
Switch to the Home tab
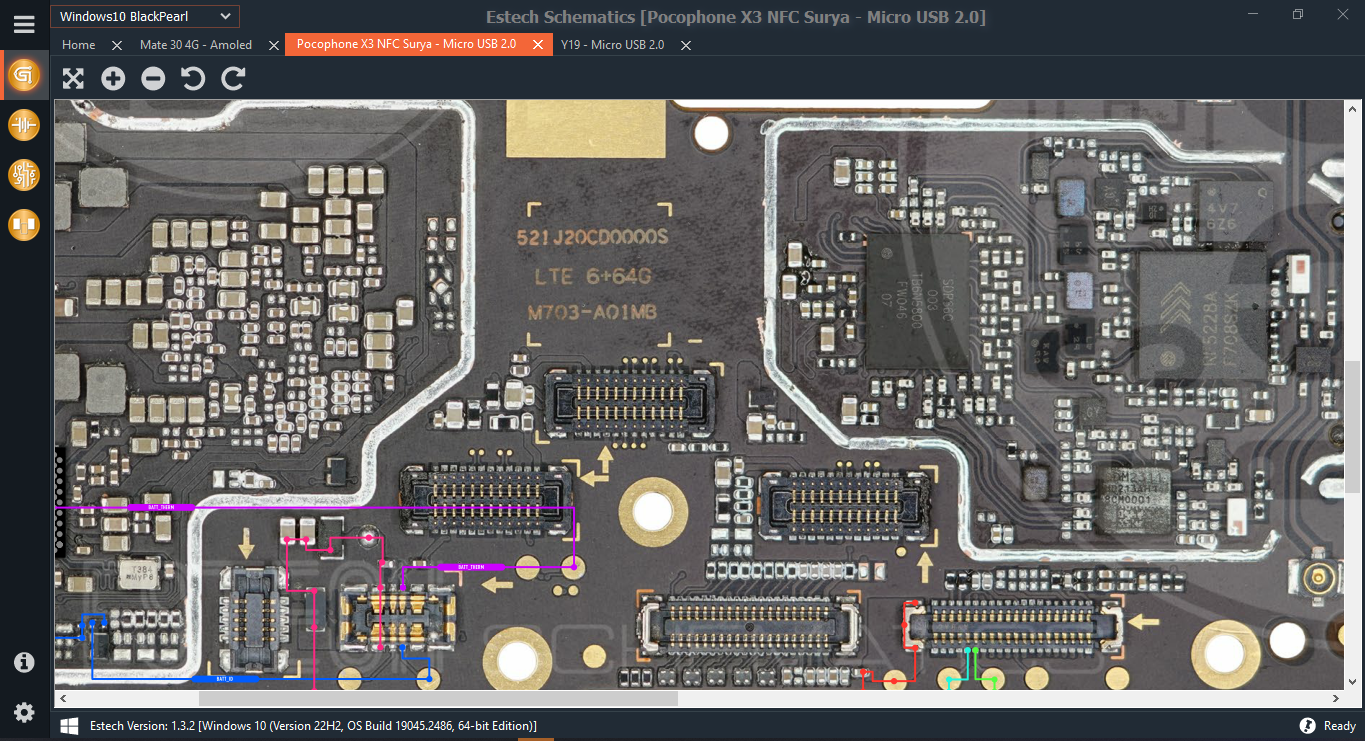[79, 45]
